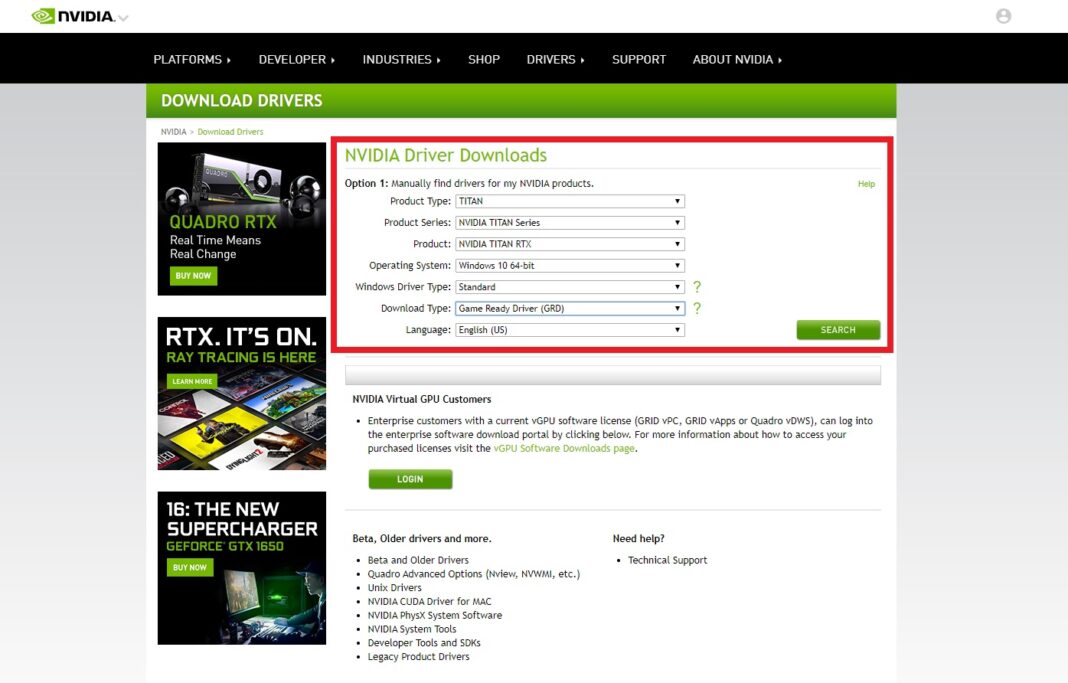Open the Platforms menu
Viewport: 1068px width, 683px height.
192,59
